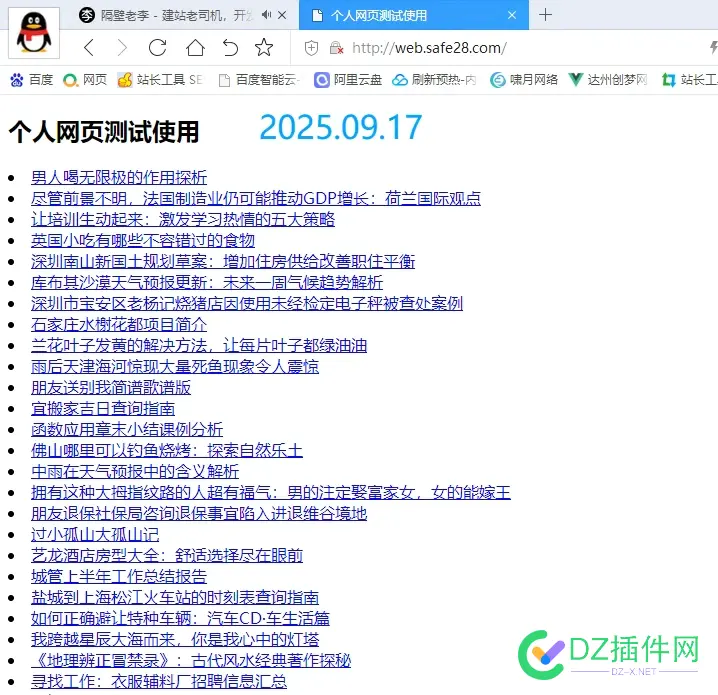The height and width of the screenshot is (695, 718).
Task: Open the home page icon
Action: coord(195,48)
